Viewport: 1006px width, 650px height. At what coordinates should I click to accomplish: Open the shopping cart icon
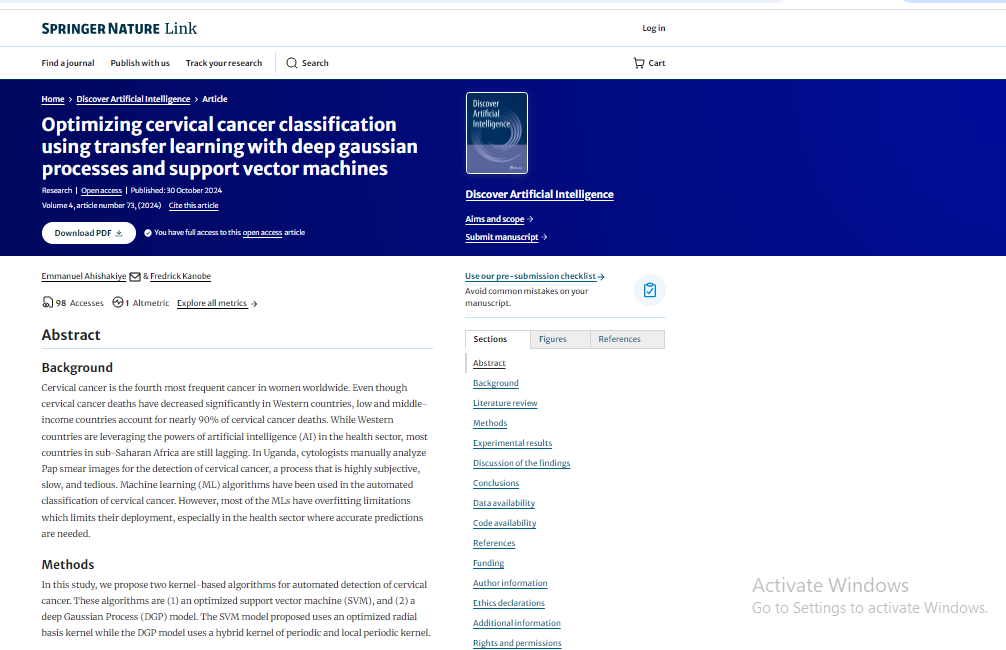pyautogui.click(x=639, y=63)
